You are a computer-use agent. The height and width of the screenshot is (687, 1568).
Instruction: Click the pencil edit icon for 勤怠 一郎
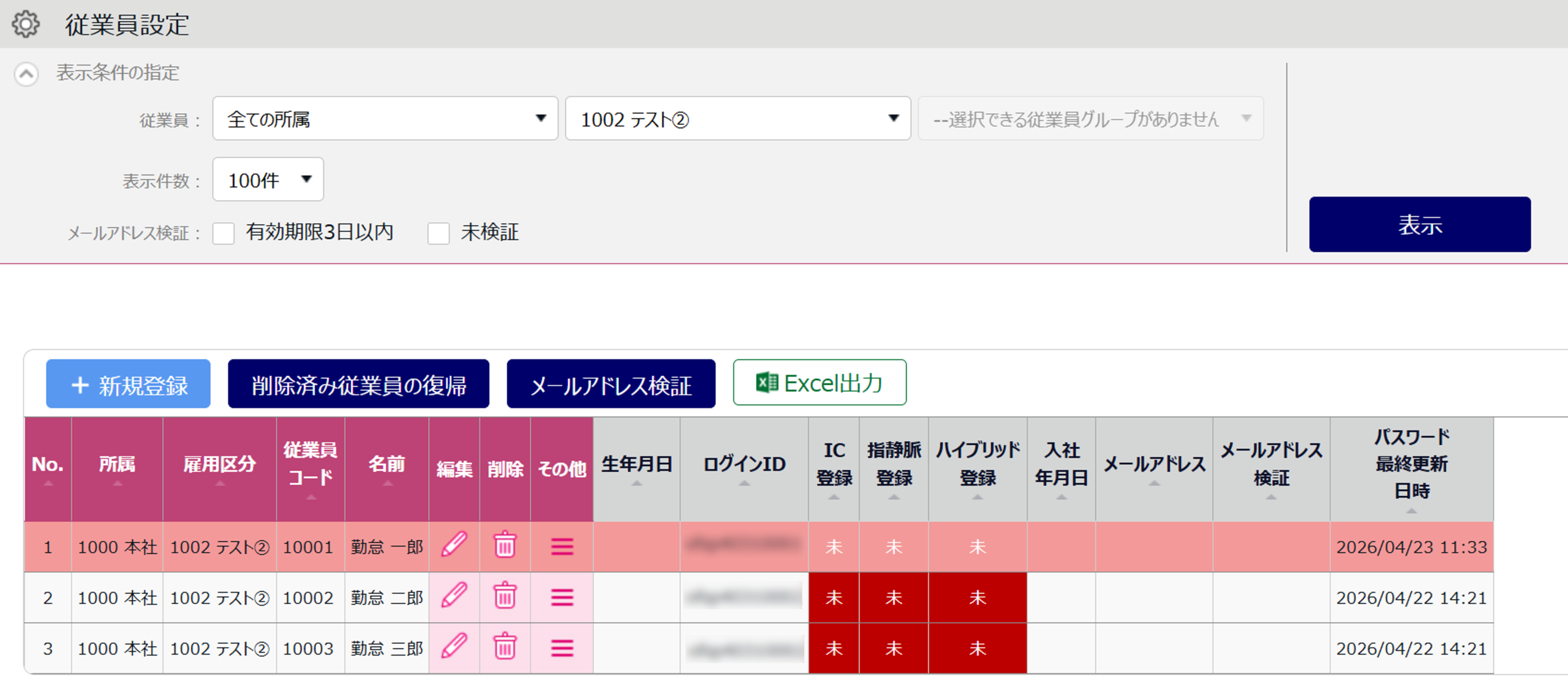[454, 545]
